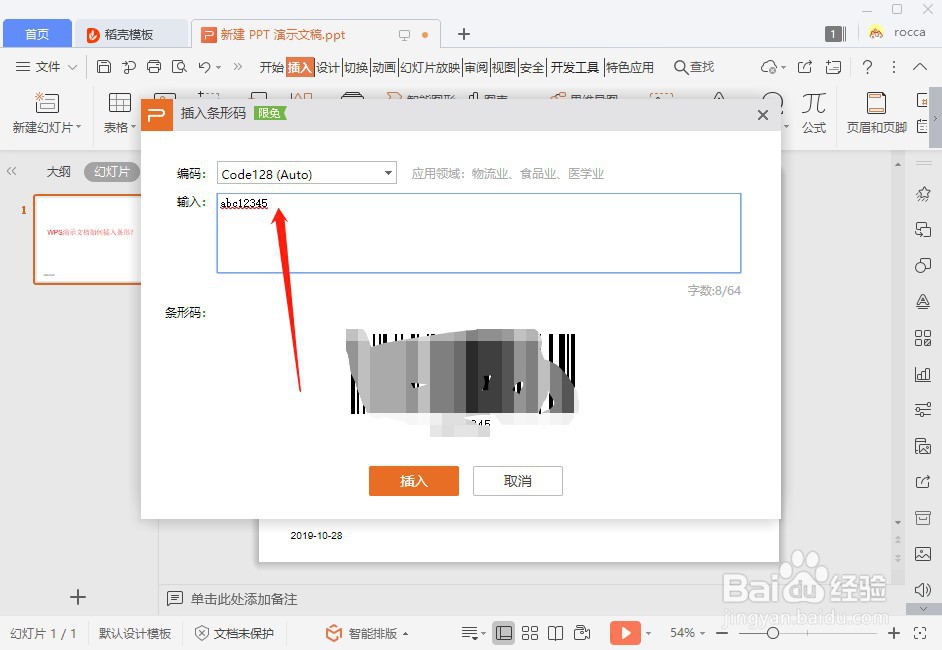The image size is (942, 650).
Task: Click the share document icon in ribbon
Action: pyautogui.click(x=804, y=67)
